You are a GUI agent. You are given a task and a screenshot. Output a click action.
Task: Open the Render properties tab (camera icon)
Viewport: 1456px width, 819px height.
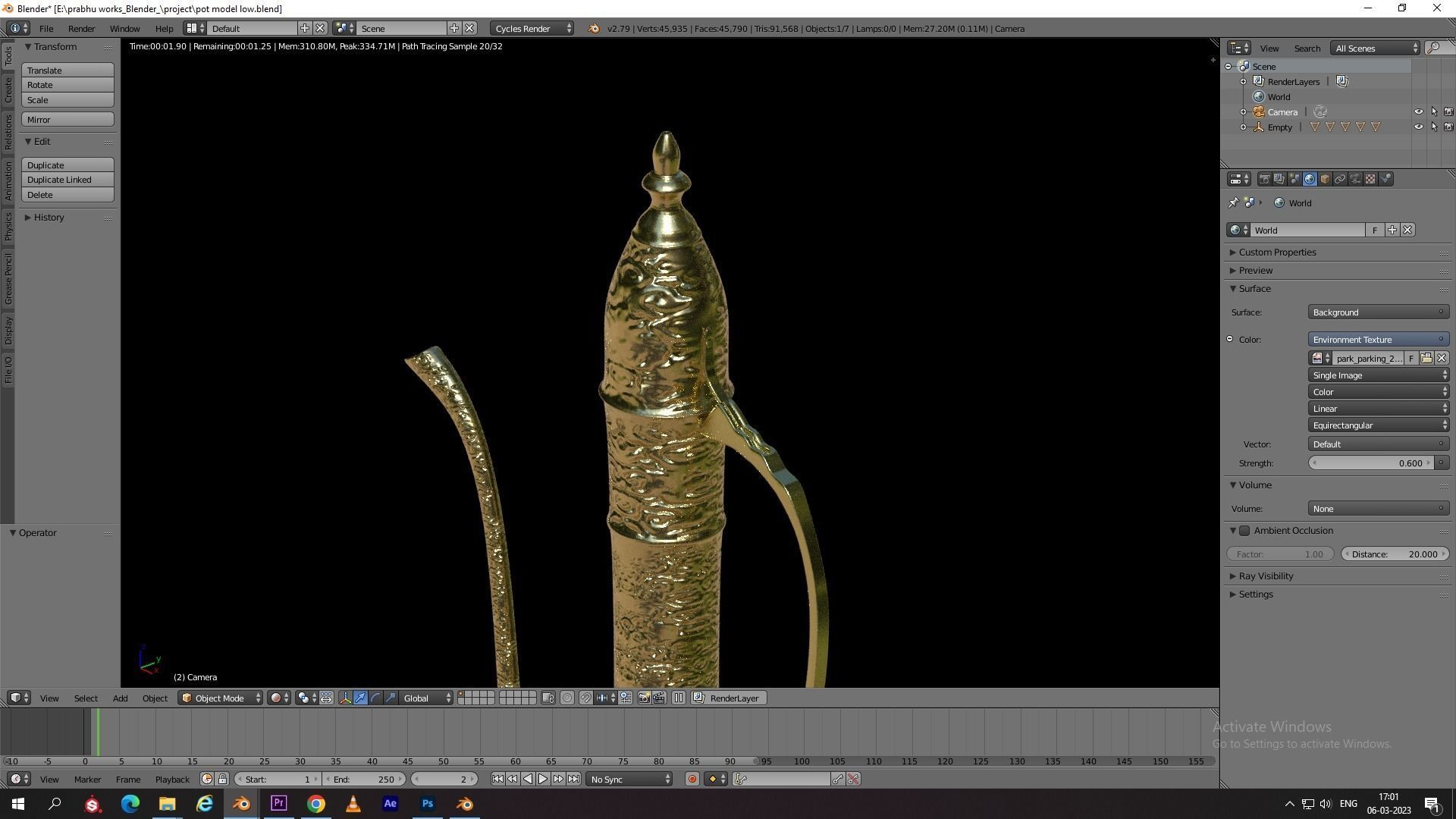point(1264,180)
